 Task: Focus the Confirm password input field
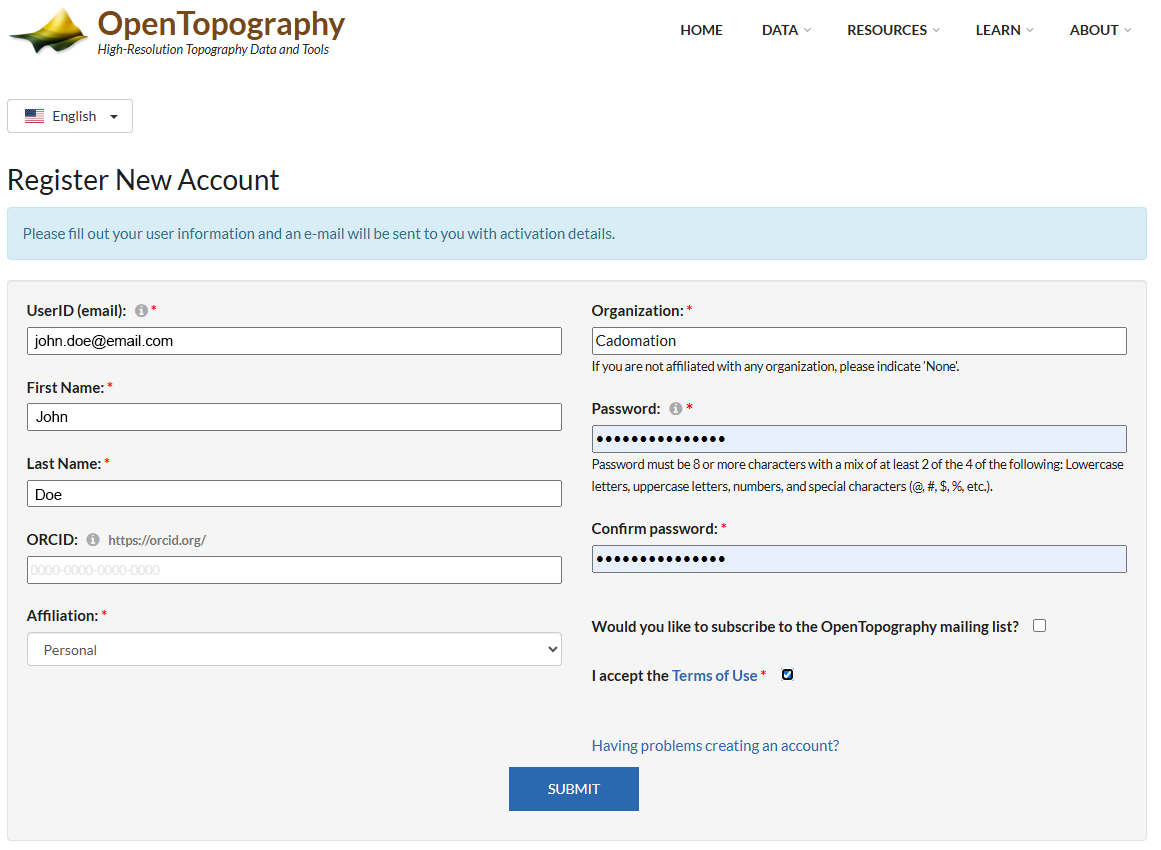click(x=859, y=559)
